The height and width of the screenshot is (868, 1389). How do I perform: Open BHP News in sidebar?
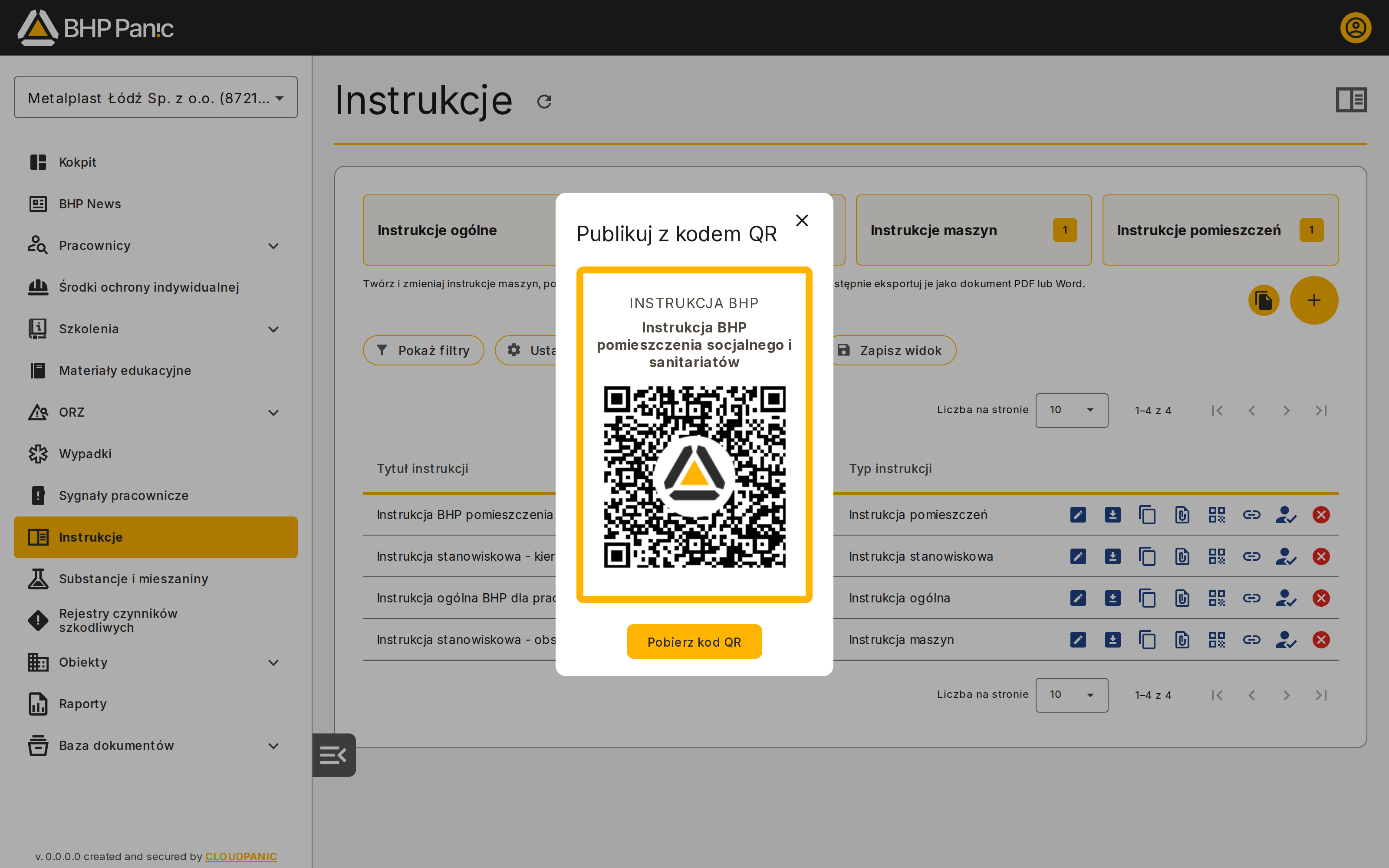pos(155,204)
